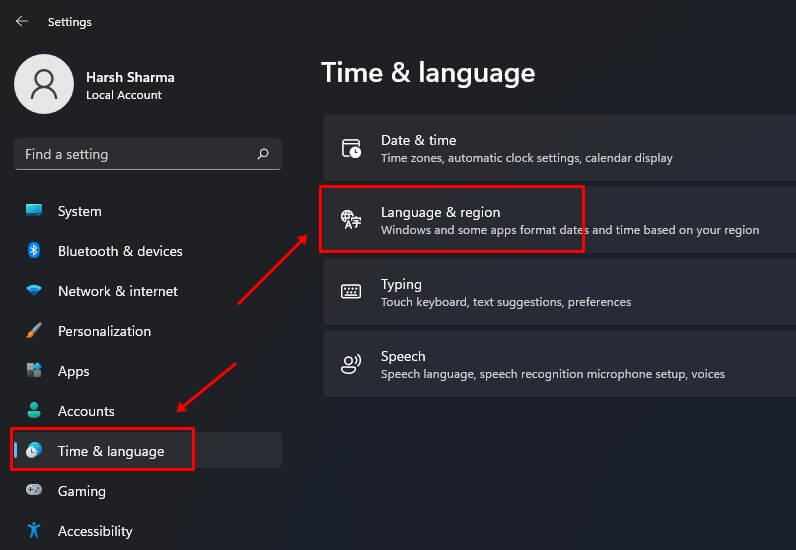This screenshot has width=796, height=550.
Task: Click the Language & region globe icon
Action: (x=351, y=219)
